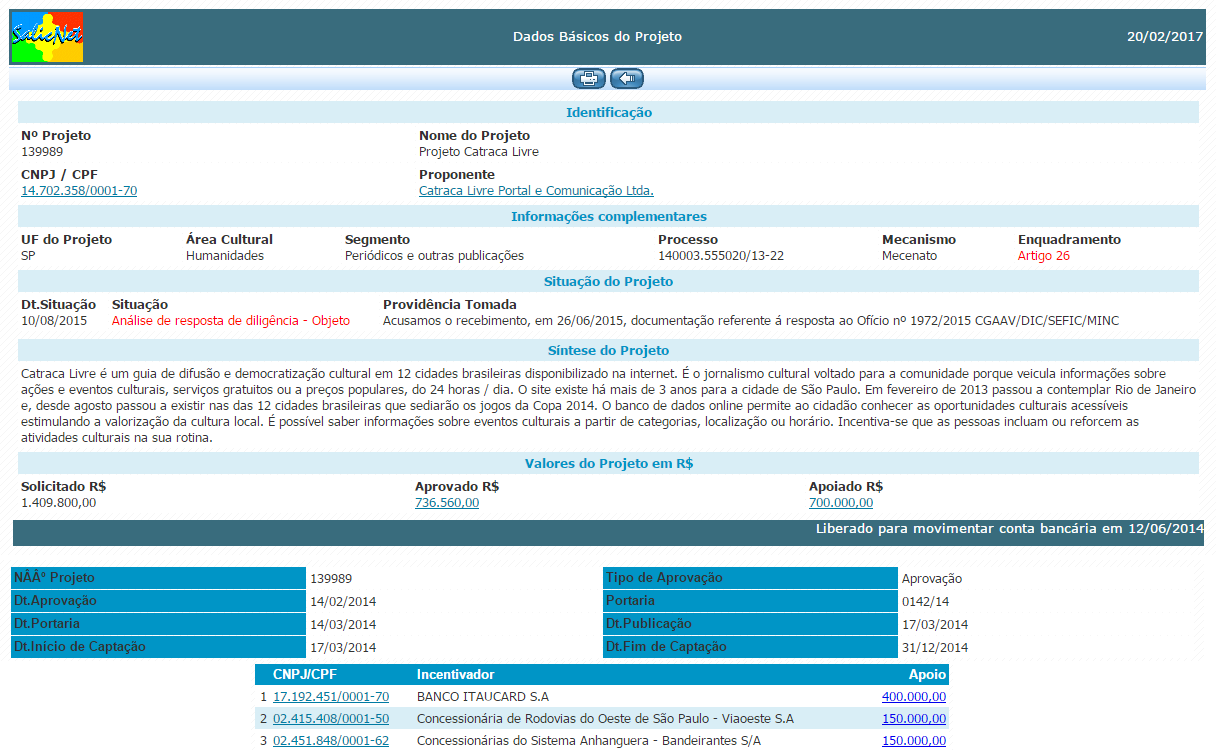This screenshot has height=750, width=1216.
Task: Open proponent Catraca Livre Portal e Comunicação Ltda.
Action: tap(536, 190)
